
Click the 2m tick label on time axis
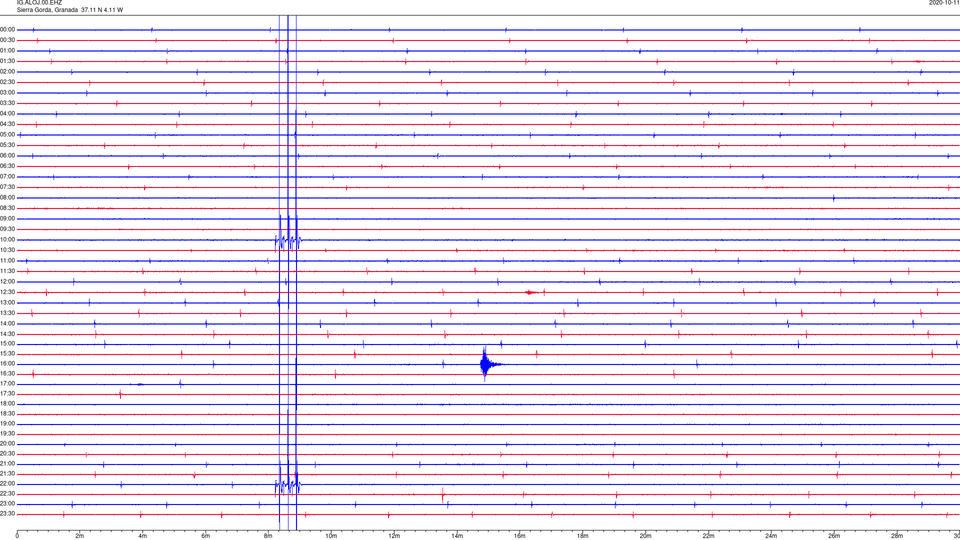point(80,536)
